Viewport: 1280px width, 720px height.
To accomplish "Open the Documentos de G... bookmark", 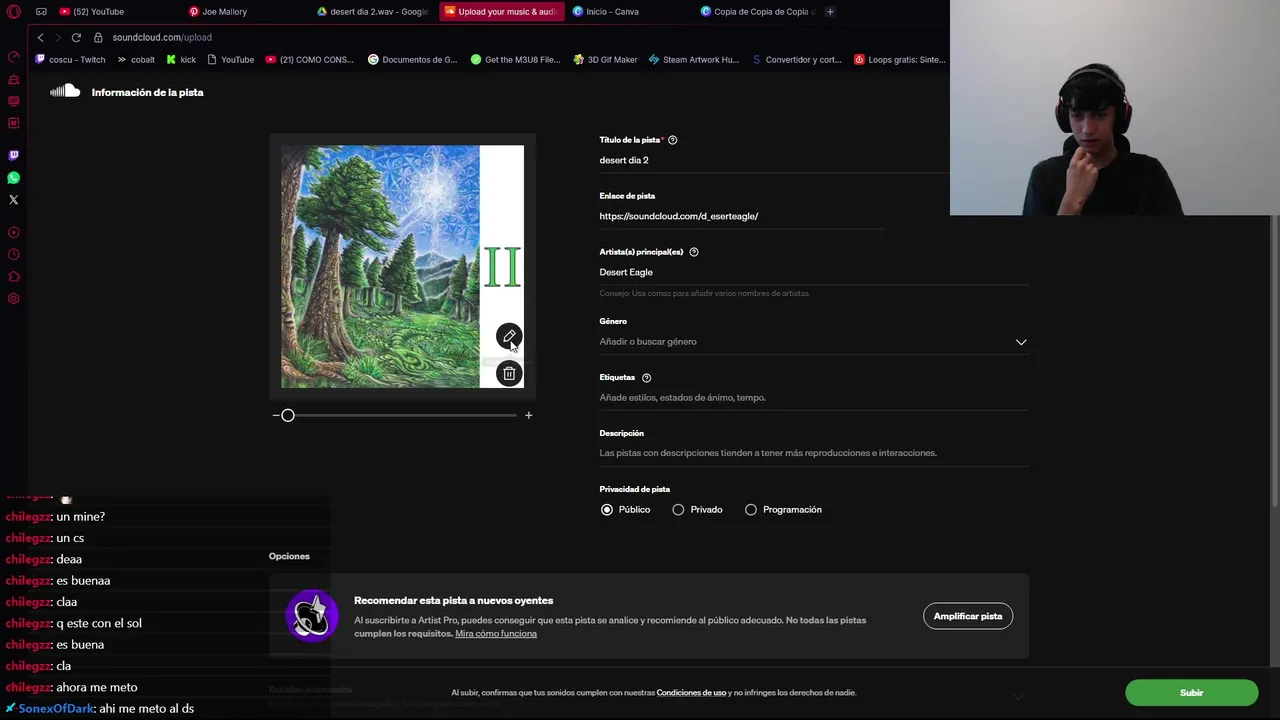I will point(413,59).
